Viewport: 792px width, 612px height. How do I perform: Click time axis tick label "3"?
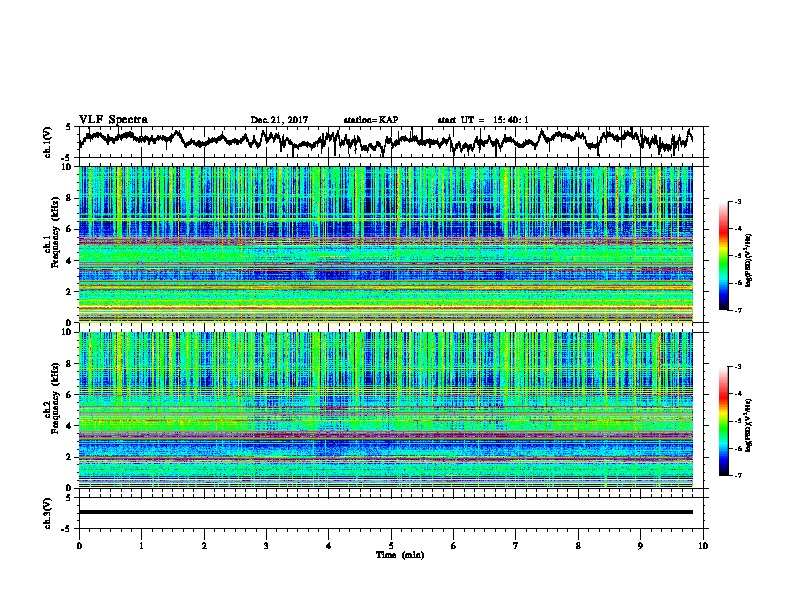point(266,545)
